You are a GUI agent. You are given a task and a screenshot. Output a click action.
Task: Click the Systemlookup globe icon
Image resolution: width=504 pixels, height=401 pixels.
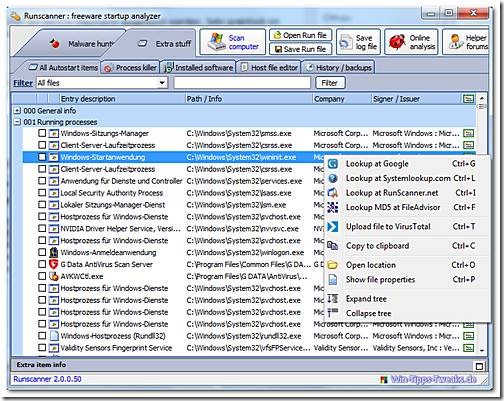[x=333, y=178]
